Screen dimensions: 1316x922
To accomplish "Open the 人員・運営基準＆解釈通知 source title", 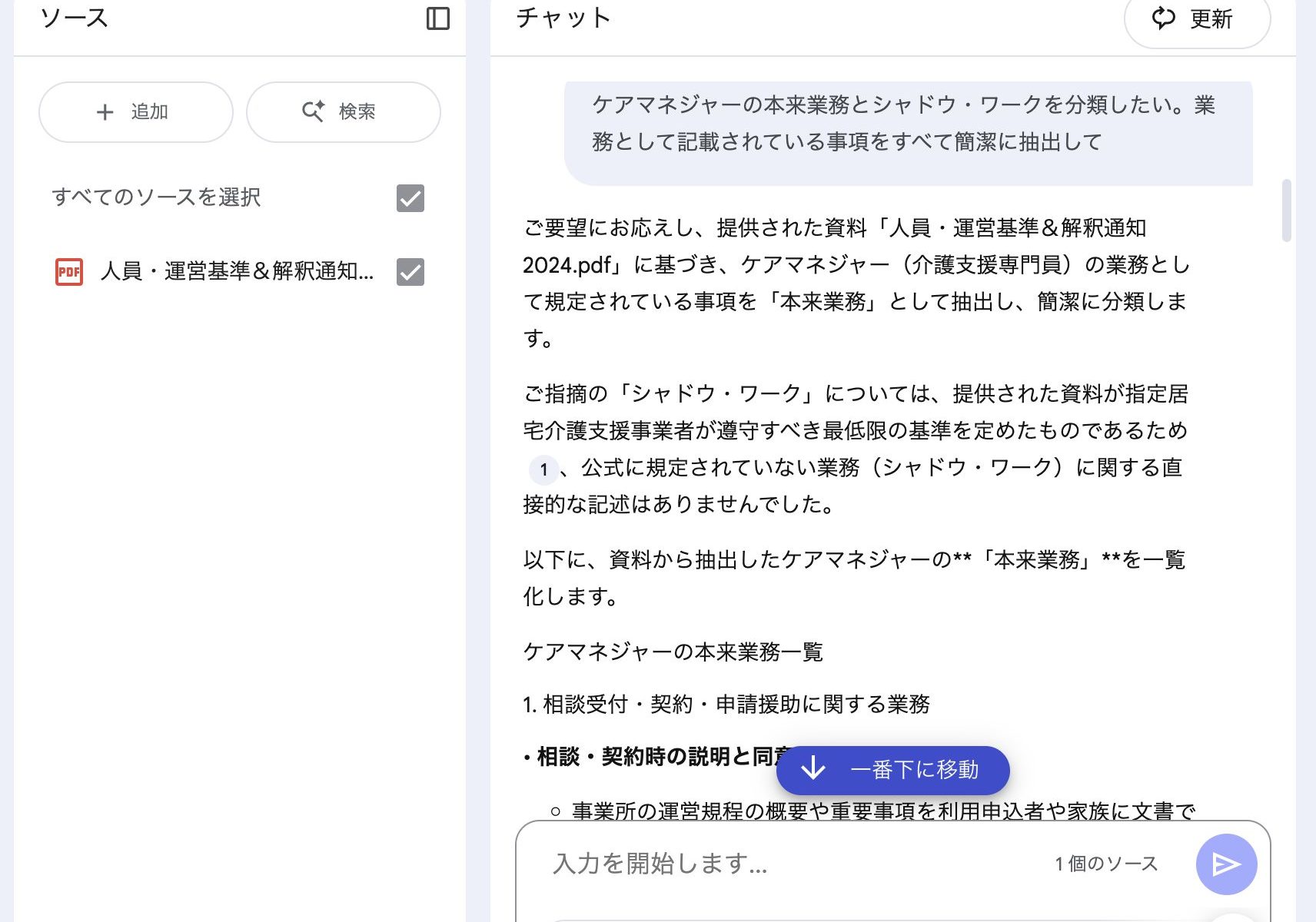I will pyautogui.click(x=237, y=272).
